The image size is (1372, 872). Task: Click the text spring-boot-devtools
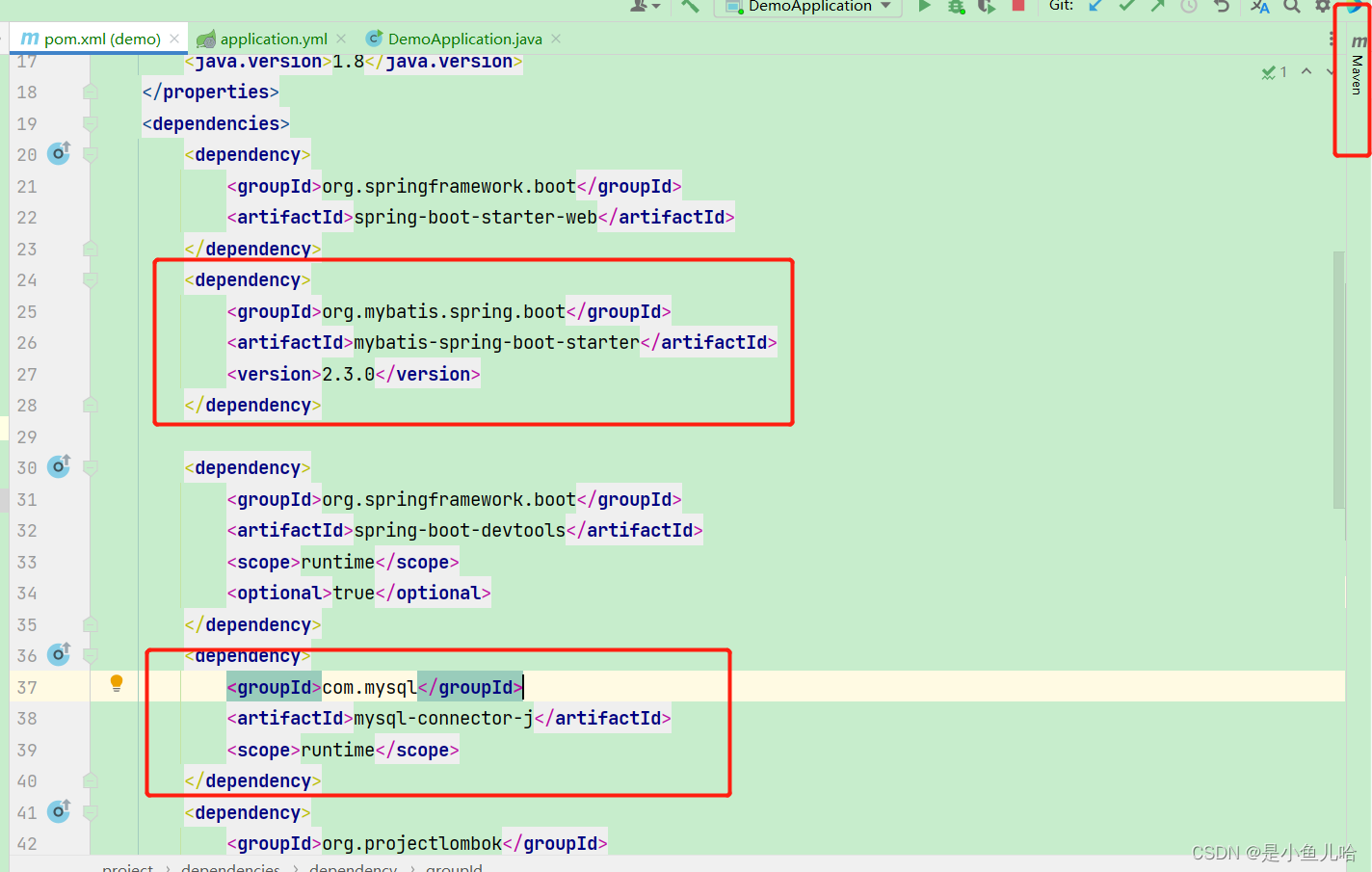461,530
